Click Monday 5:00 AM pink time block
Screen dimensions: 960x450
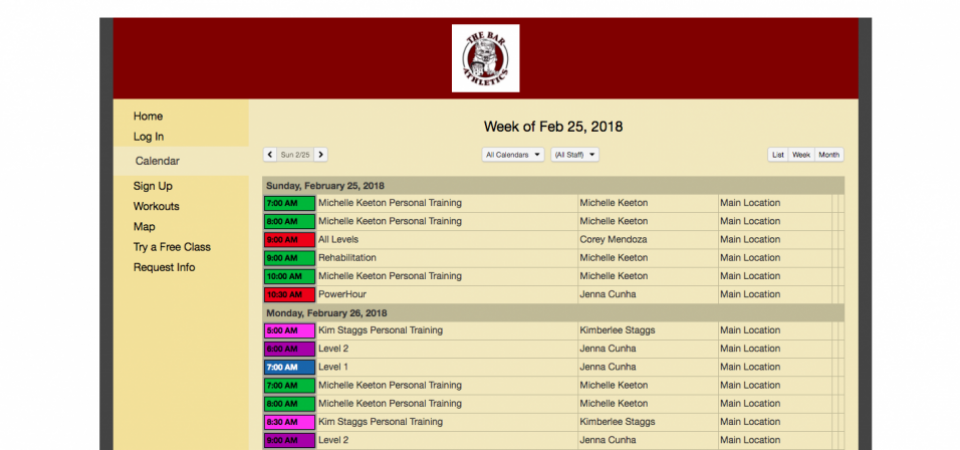coord(290,331)
